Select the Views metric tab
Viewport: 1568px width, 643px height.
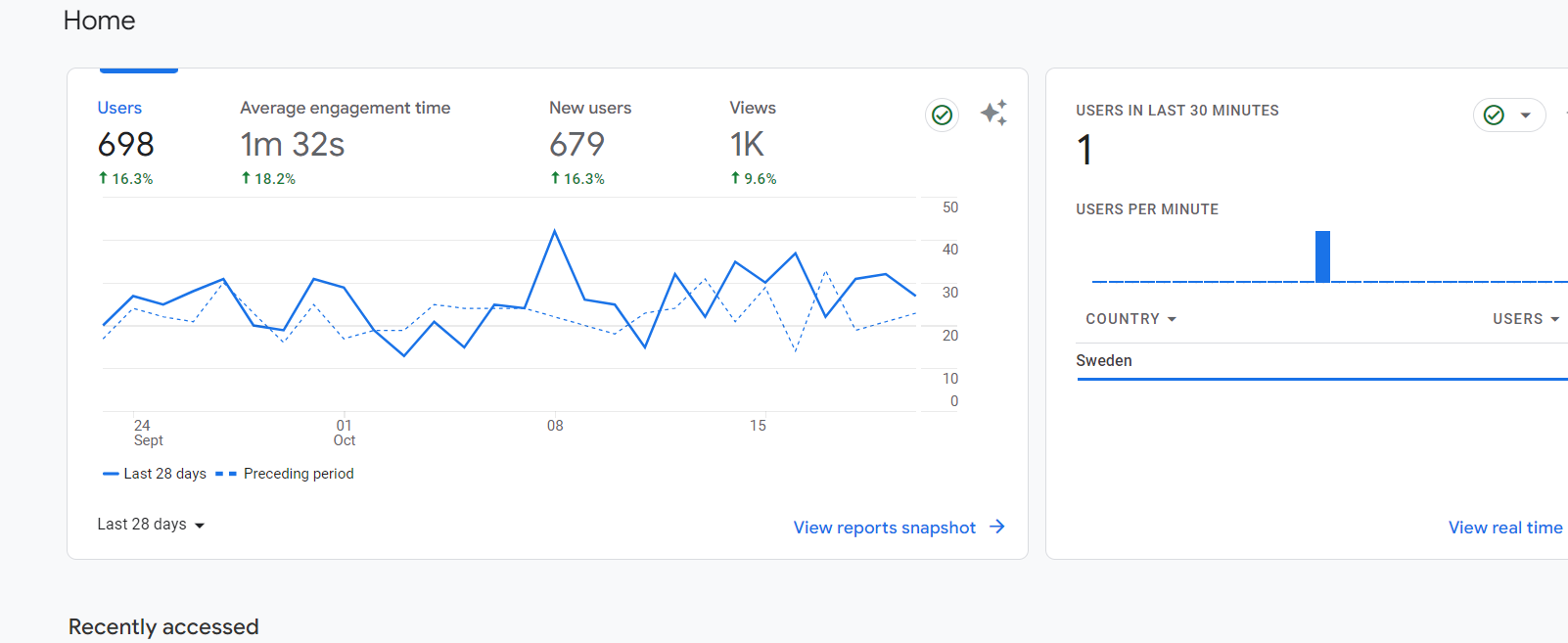coord(753,141)
